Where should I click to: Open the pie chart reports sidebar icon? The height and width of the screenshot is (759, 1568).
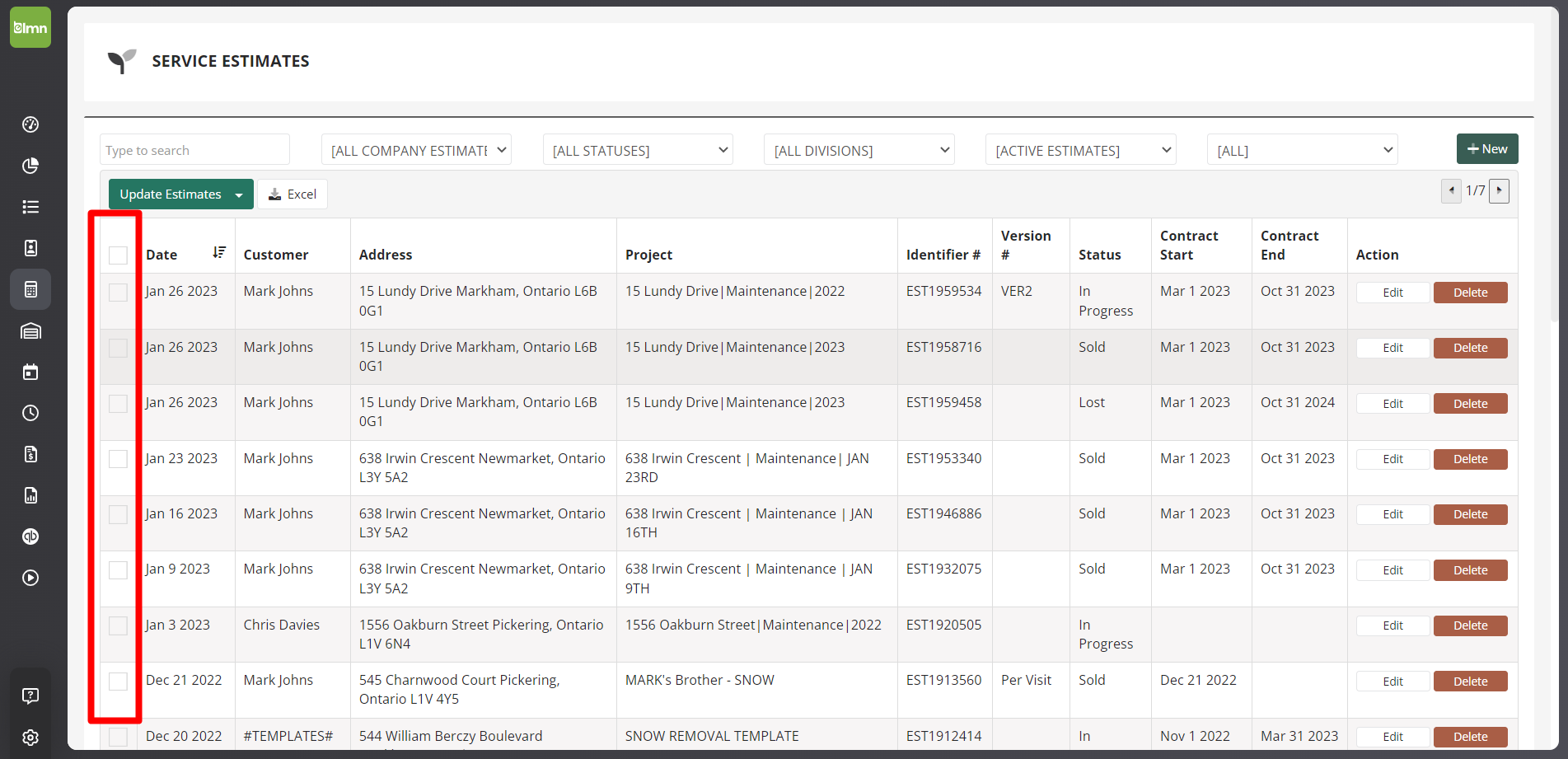coord(30,166)
